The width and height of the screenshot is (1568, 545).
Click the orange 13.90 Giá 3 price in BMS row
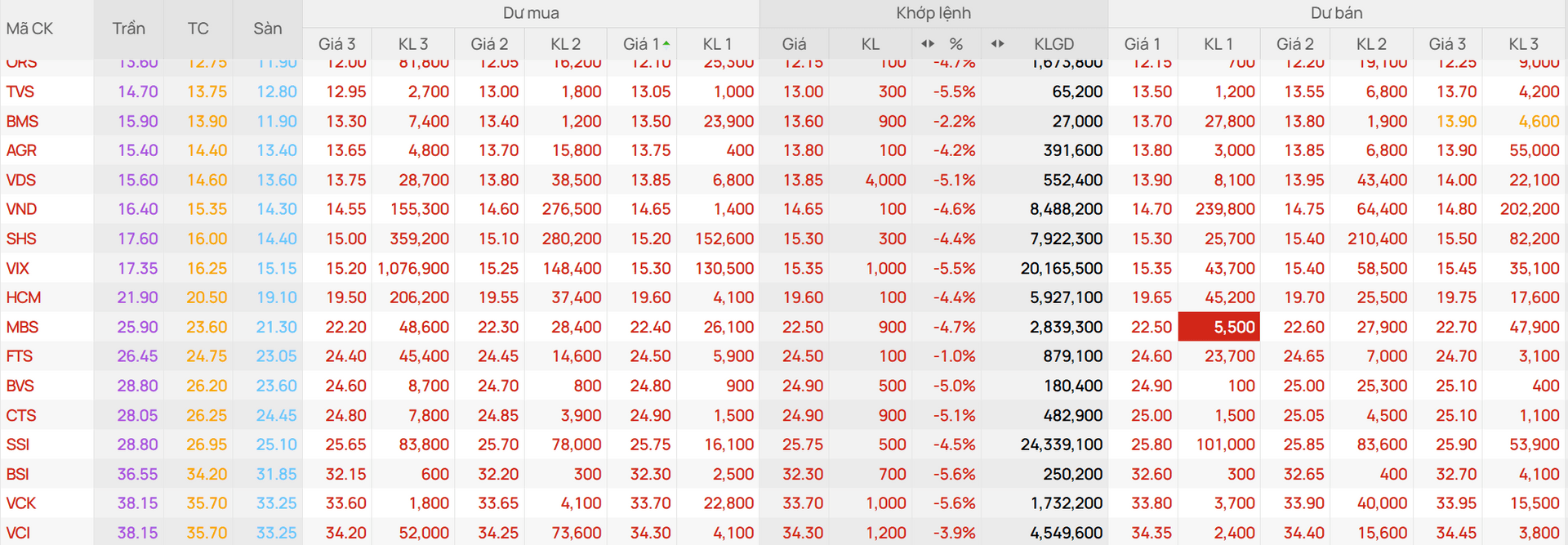coord(1456,121)
